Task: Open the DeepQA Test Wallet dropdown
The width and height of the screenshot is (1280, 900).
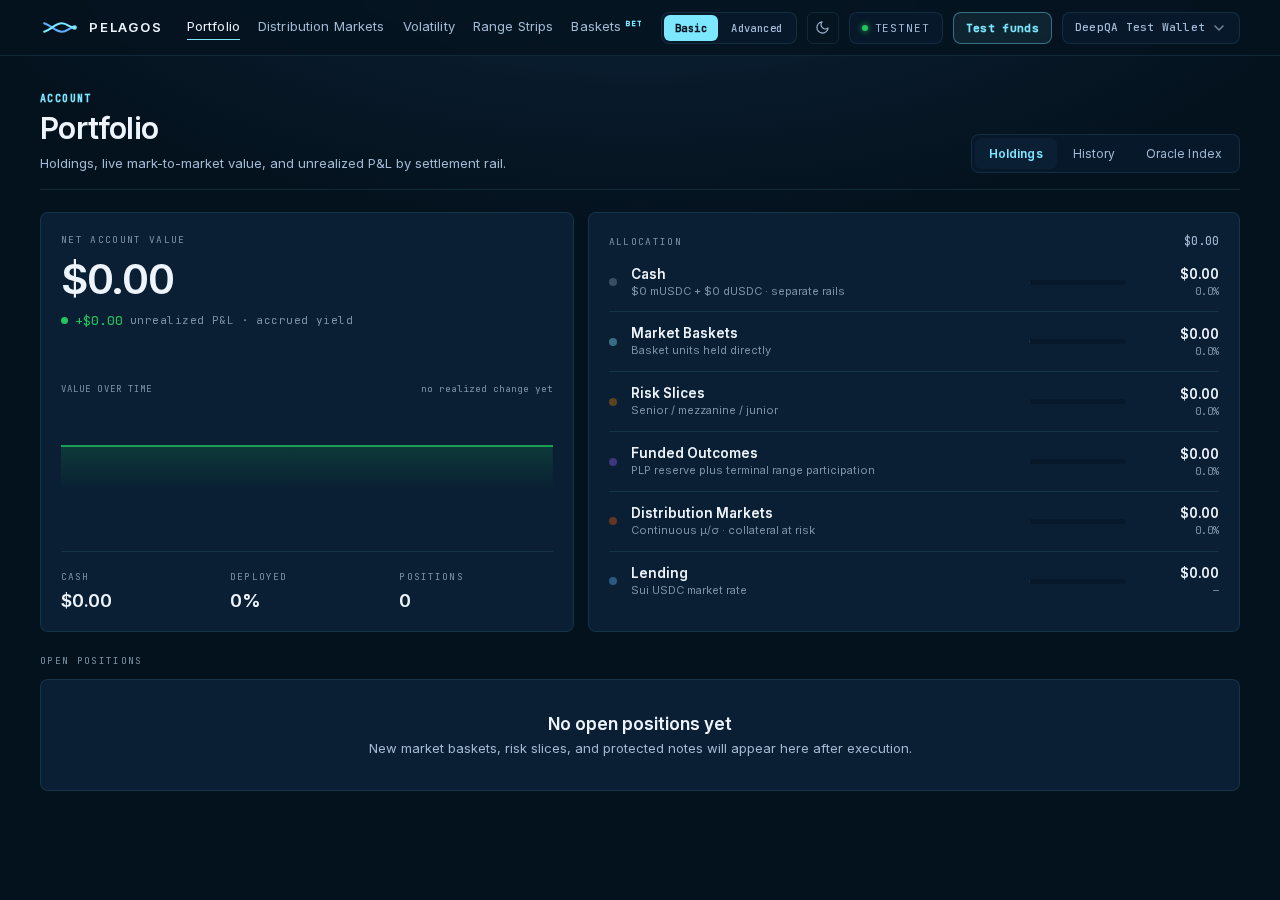Action: (x=1151, y=28)
